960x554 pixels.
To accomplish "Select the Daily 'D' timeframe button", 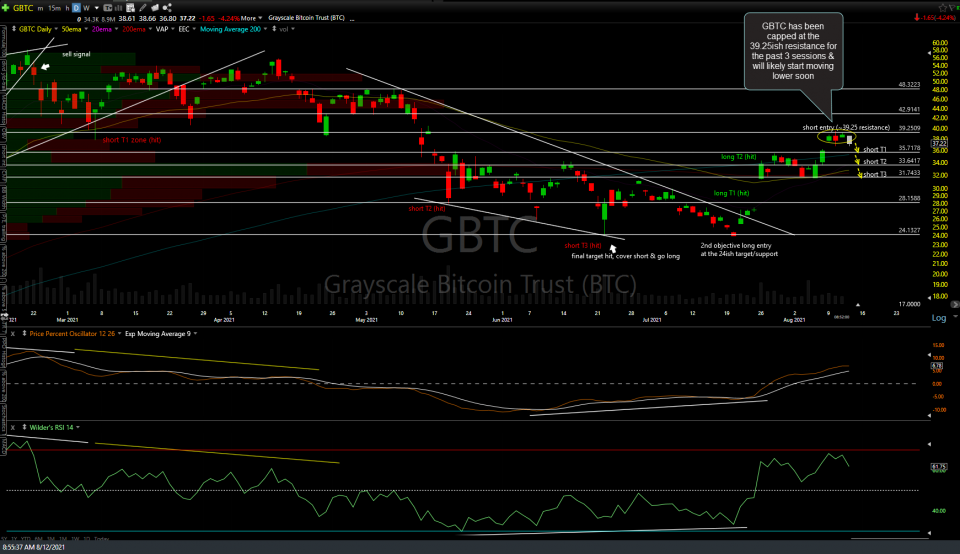I will coord(76,8).
